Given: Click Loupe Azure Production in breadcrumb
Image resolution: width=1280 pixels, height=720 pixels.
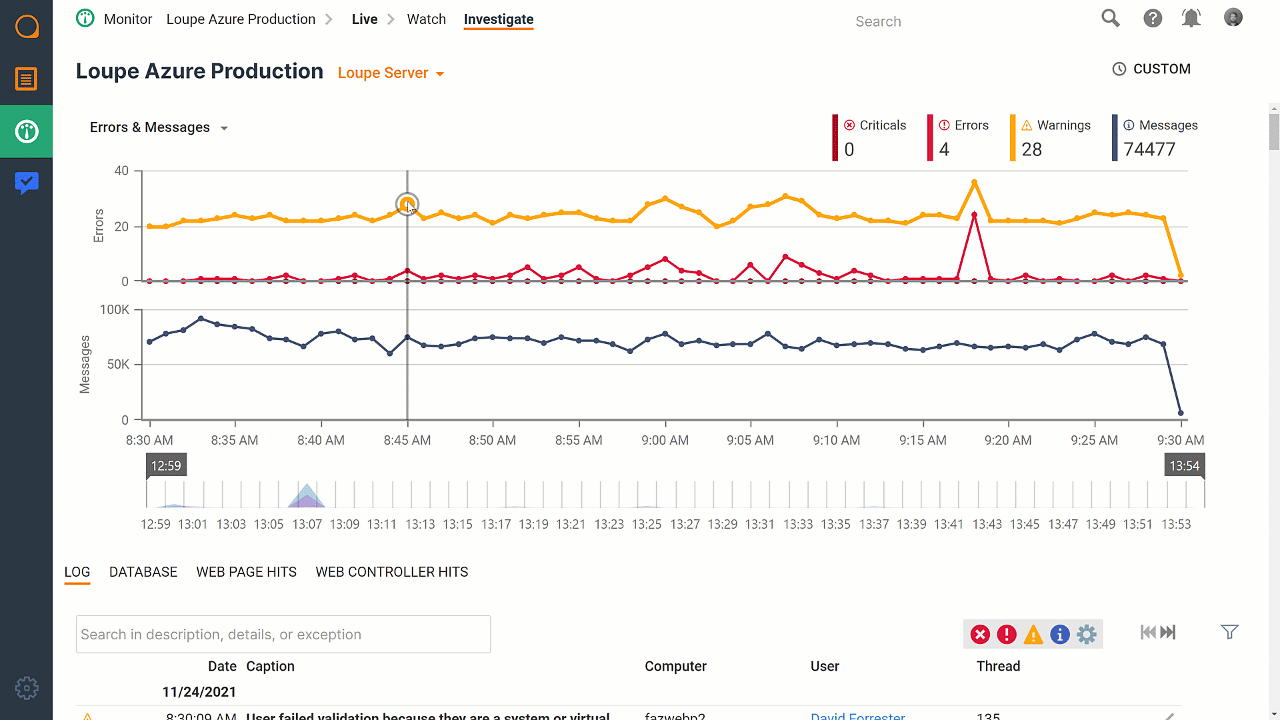Looking at the screenshot, I should [241, 19].
